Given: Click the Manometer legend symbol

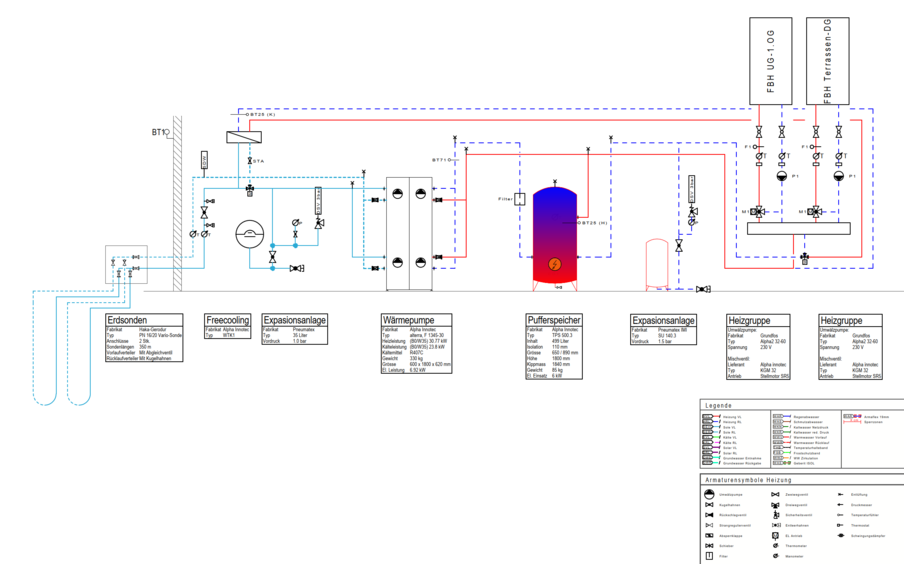Looking at the screenshot, I should tap(775, 556).
